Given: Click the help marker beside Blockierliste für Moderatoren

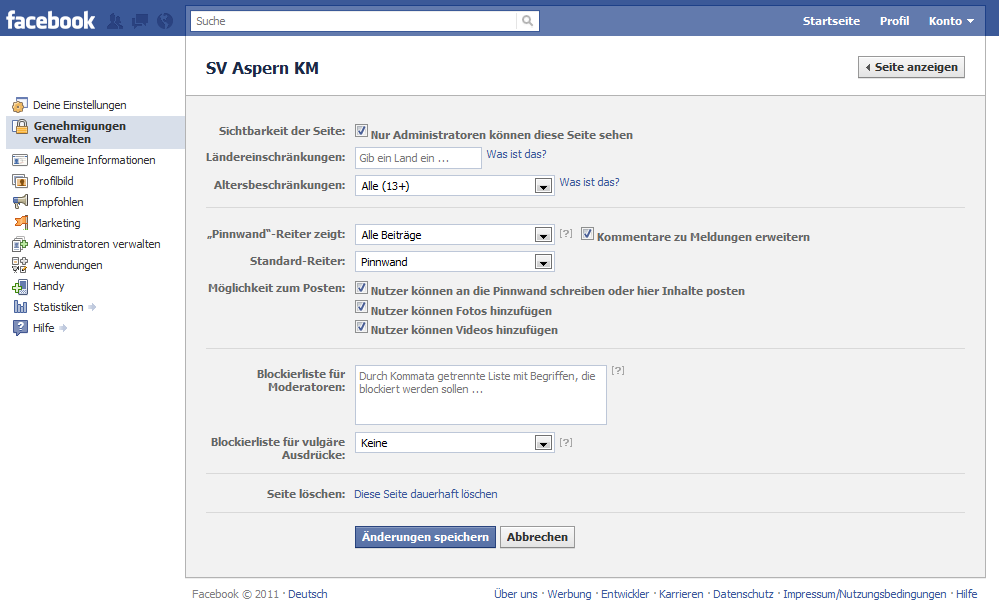Looking at the screenshot, I should tap(618, 370).
